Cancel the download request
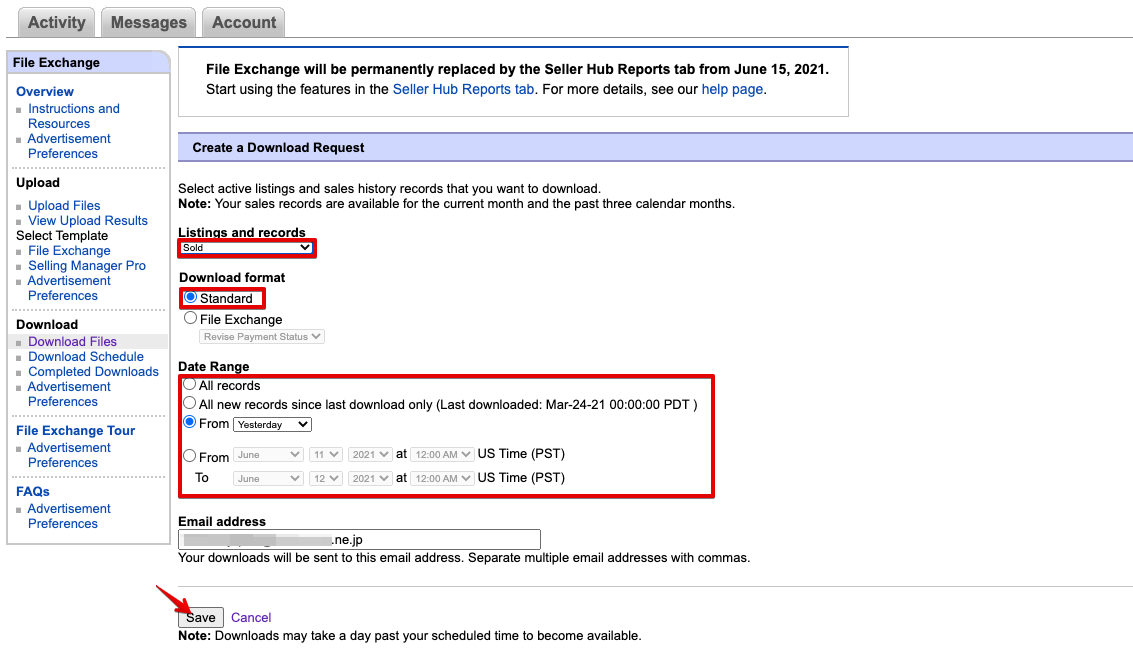The height and width of the screenshot is (654, 1133). click(251, 618)
